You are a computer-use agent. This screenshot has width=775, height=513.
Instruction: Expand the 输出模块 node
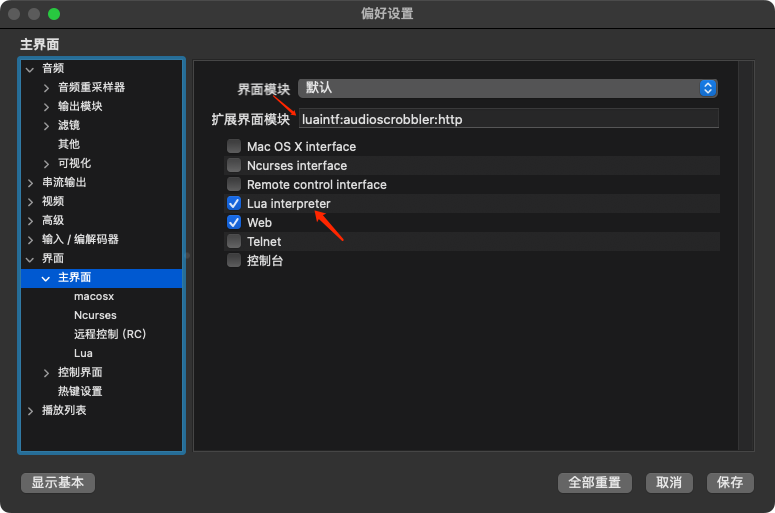tap(46, 107)
